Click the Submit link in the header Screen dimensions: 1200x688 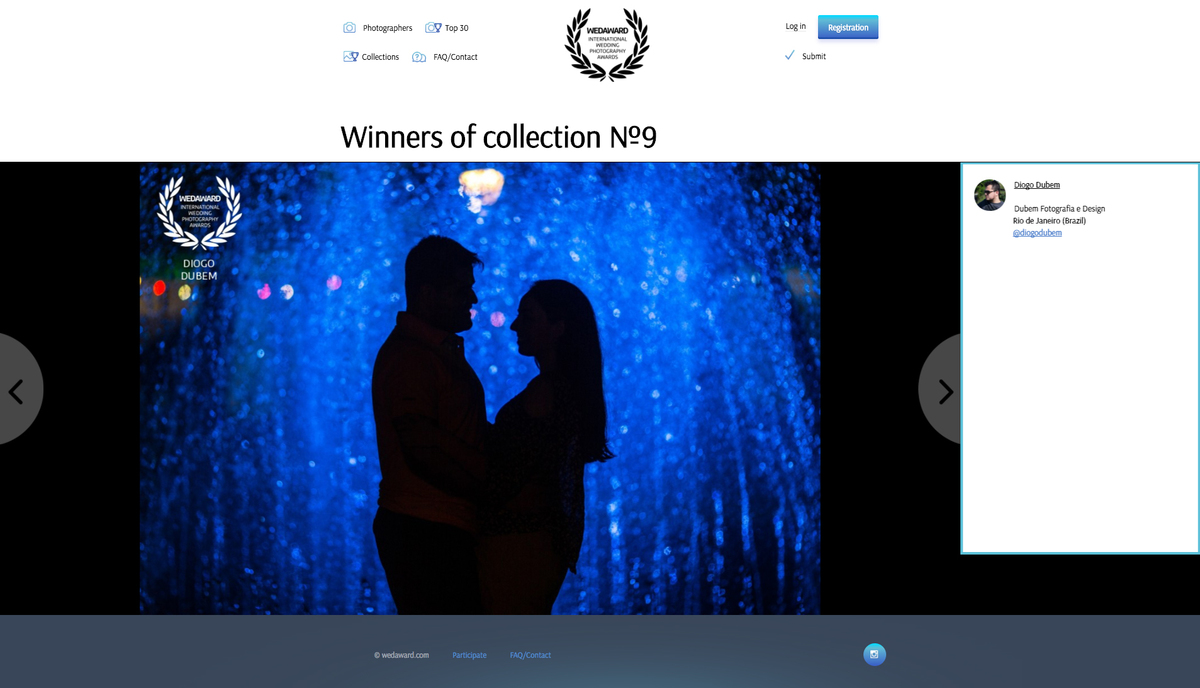pos(814,56)
